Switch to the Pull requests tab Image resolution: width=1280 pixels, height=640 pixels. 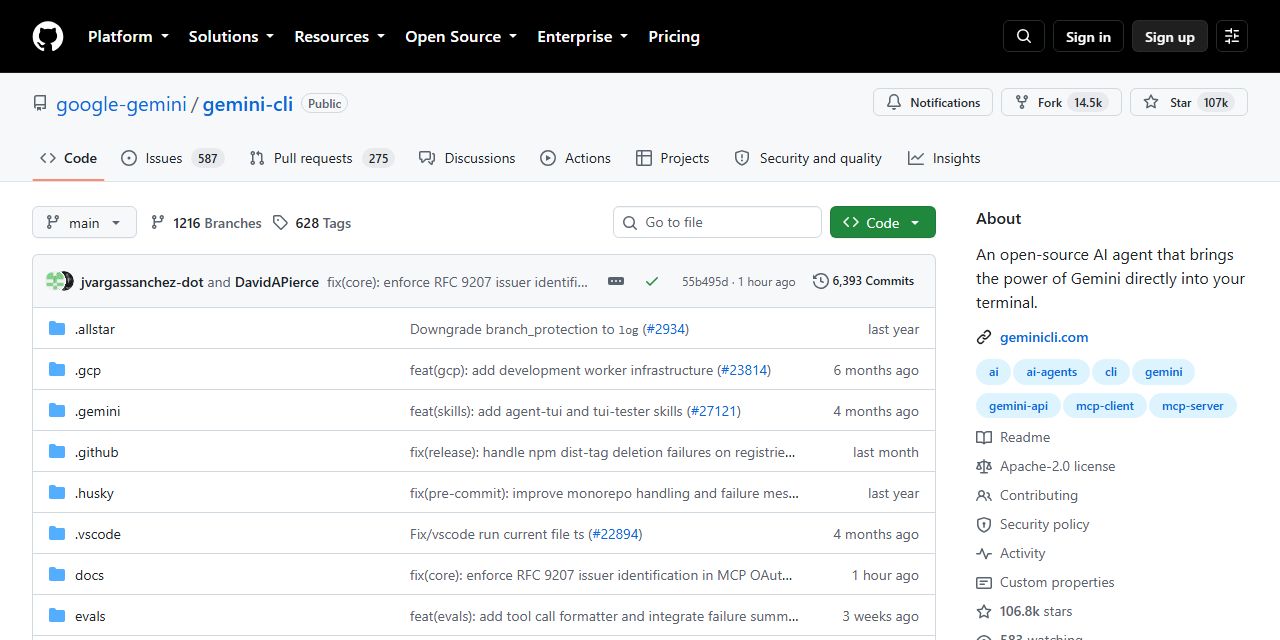321,158
